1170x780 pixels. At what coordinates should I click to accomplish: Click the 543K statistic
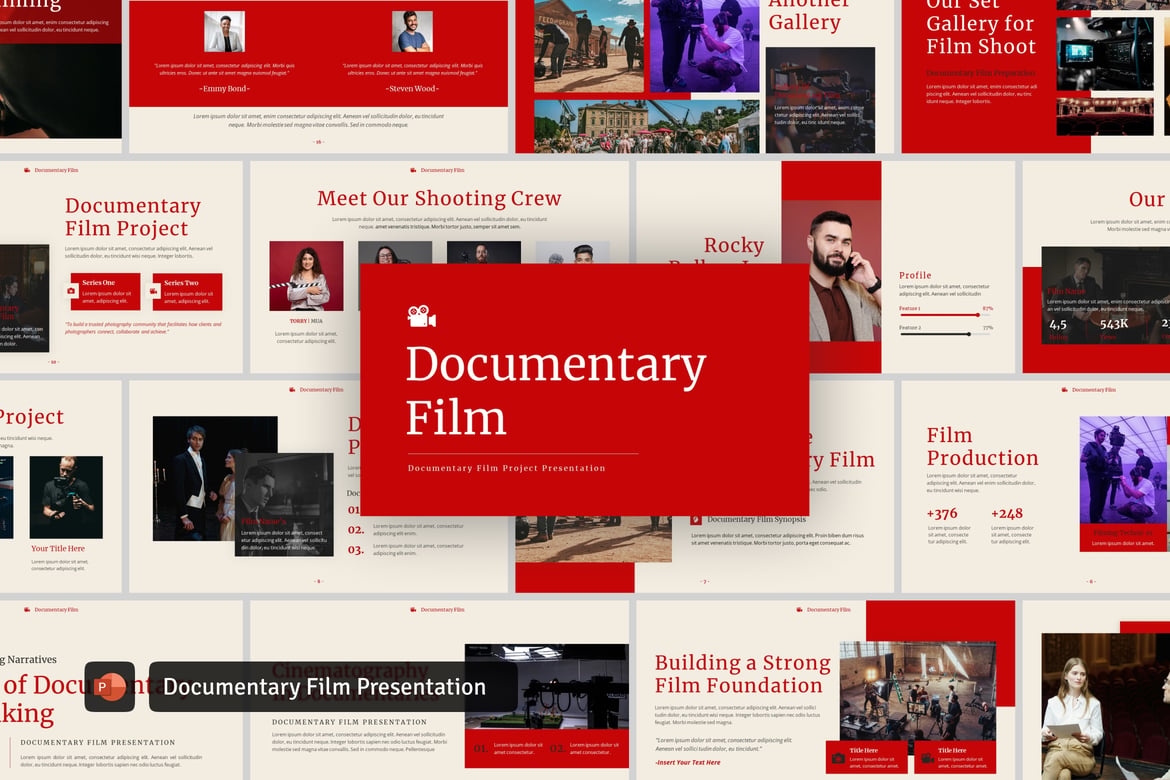point(1113,324)
